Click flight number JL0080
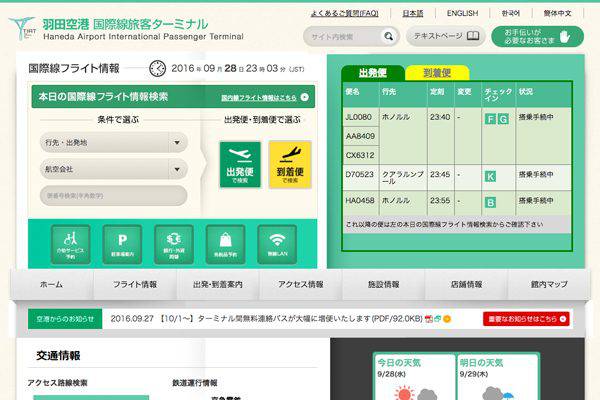 (359, 117)
